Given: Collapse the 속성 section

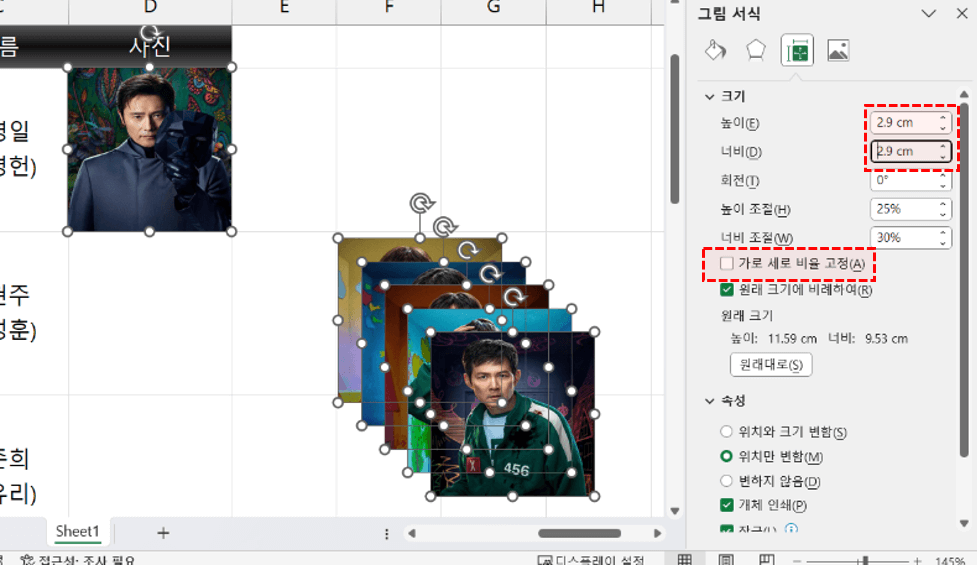Looking at the screenshot, I should [710, 400].
